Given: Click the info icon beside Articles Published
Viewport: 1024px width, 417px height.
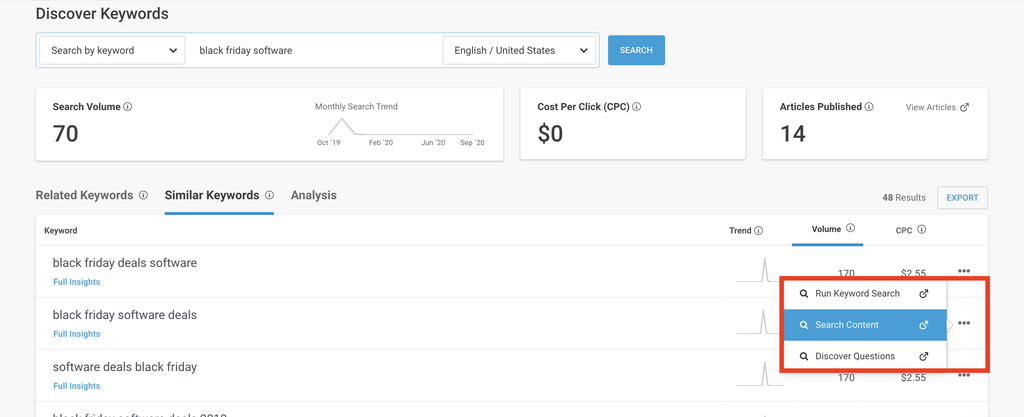Looking at the screenshot, I should point(869,107).
